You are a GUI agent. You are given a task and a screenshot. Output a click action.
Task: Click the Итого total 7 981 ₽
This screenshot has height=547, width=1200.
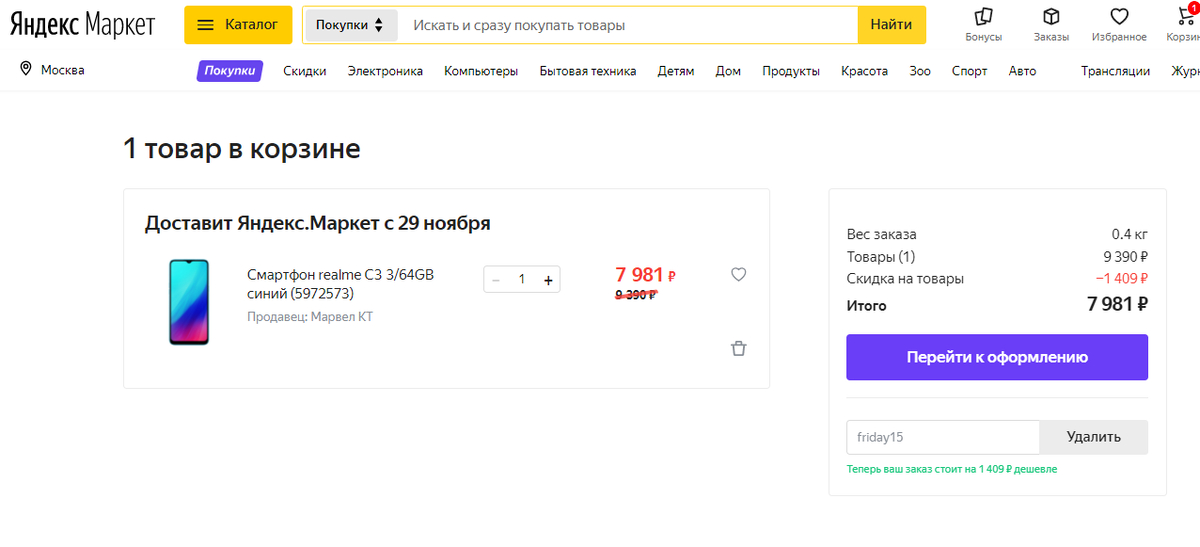pyautogui.click(x=1117, y=305)
